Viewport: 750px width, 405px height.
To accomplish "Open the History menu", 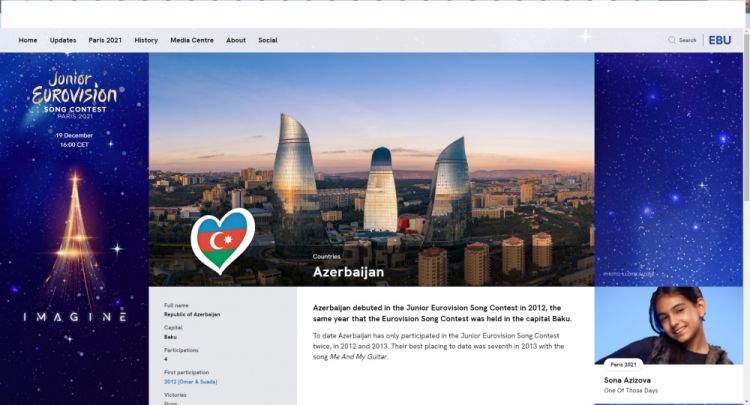I will [x=146, y=40].
